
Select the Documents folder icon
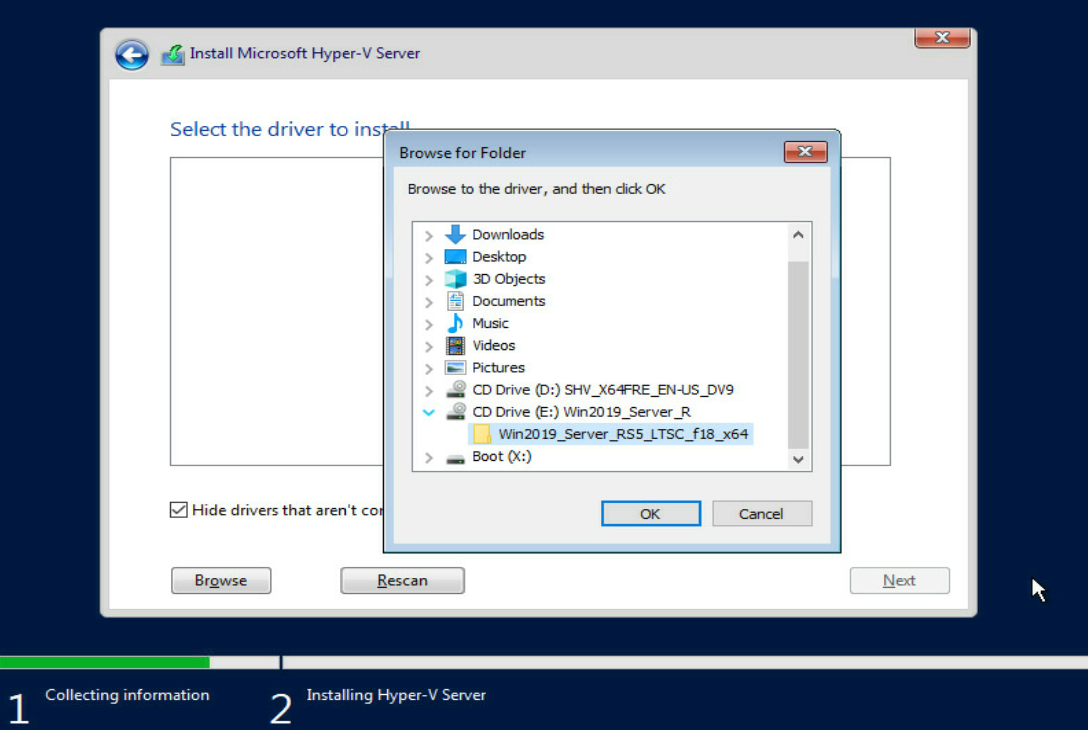[x=455, y=301]
